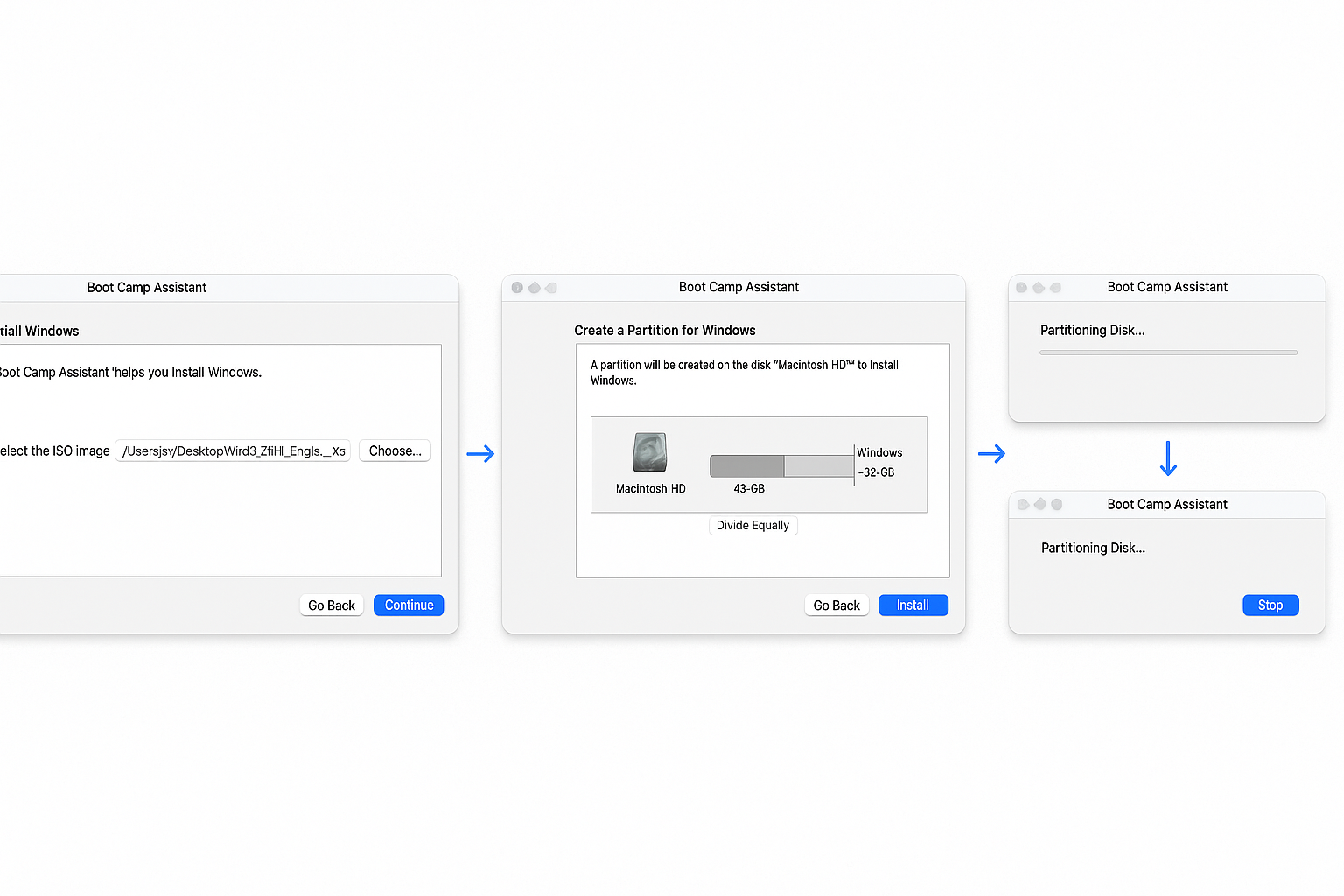1344x896 pixels.
Task: Zoom the Partitioning Disk window containing Stop
Action: tap(1057, 505)
